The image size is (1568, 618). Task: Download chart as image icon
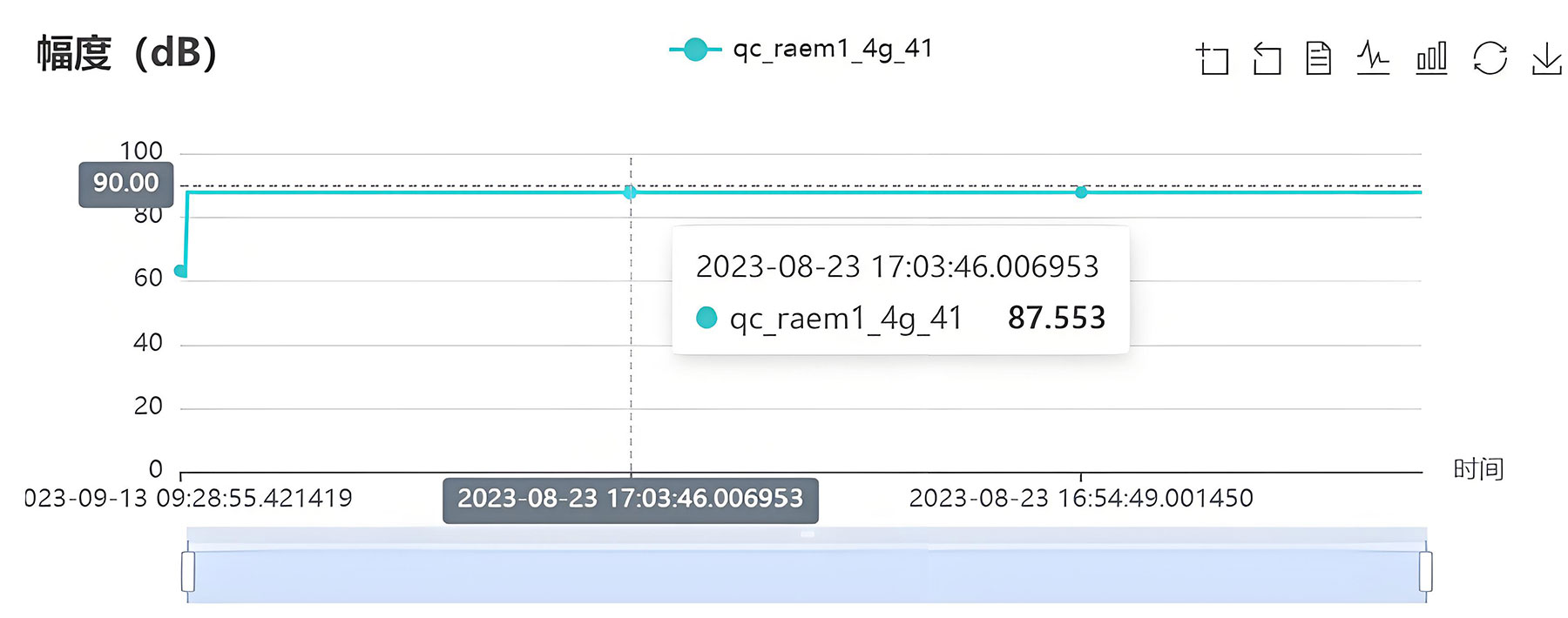point(1547,58)
